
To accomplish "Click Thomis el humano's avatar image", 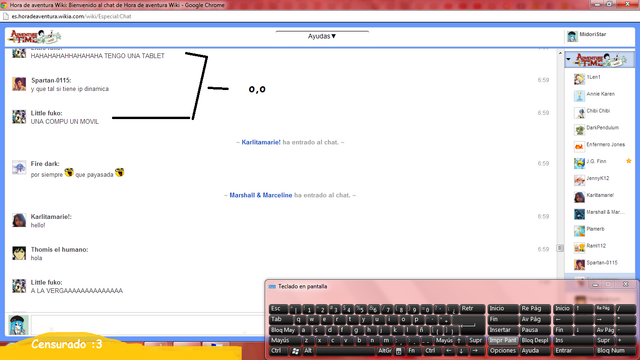I will coord(19,253).
